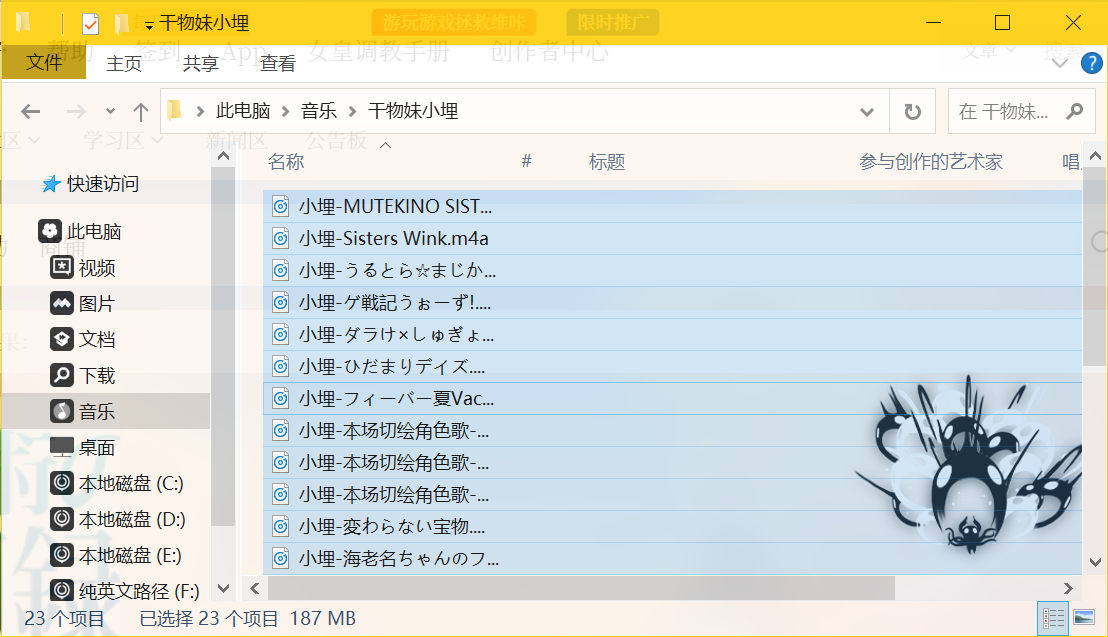1108x637 pixels.
Task: Click the Help question mark icon
Action: click(1092, 64)
